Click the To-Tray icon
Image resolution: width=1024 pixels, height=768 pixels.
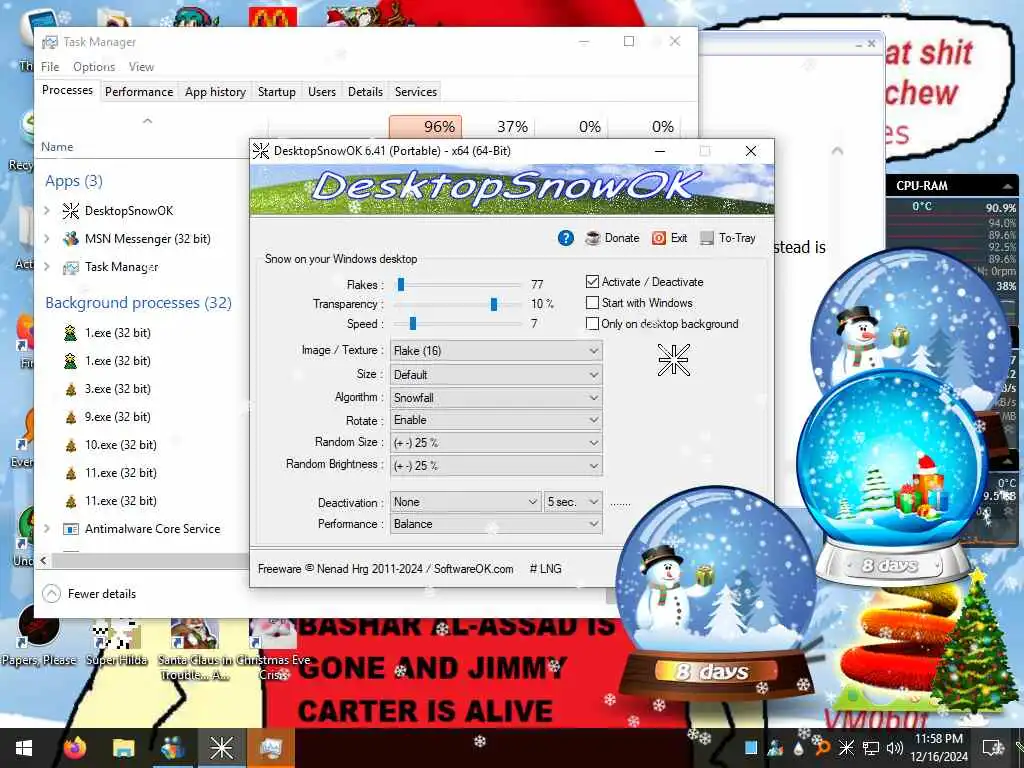(707, 238)
